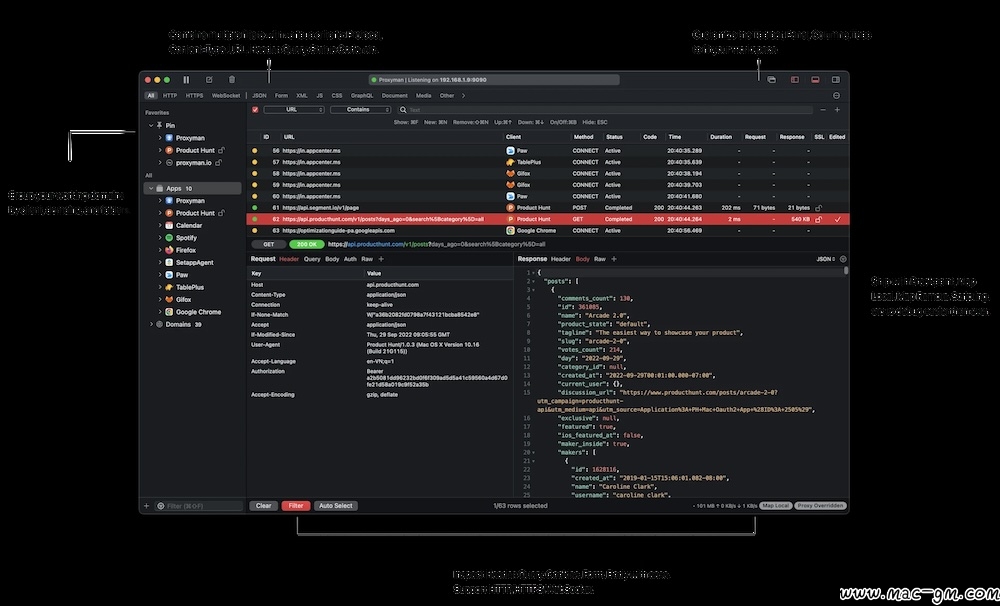Collapse the Apps group in the sidebar
This screenshot has width=1000, height=606.
pyautogui.click(x=151, y=188)
